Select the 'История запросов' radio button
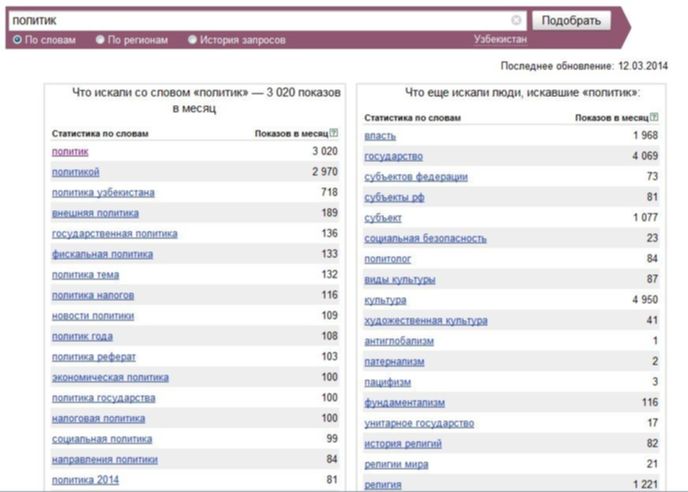Viewport: 688px width, 492px height. (192, 40)
